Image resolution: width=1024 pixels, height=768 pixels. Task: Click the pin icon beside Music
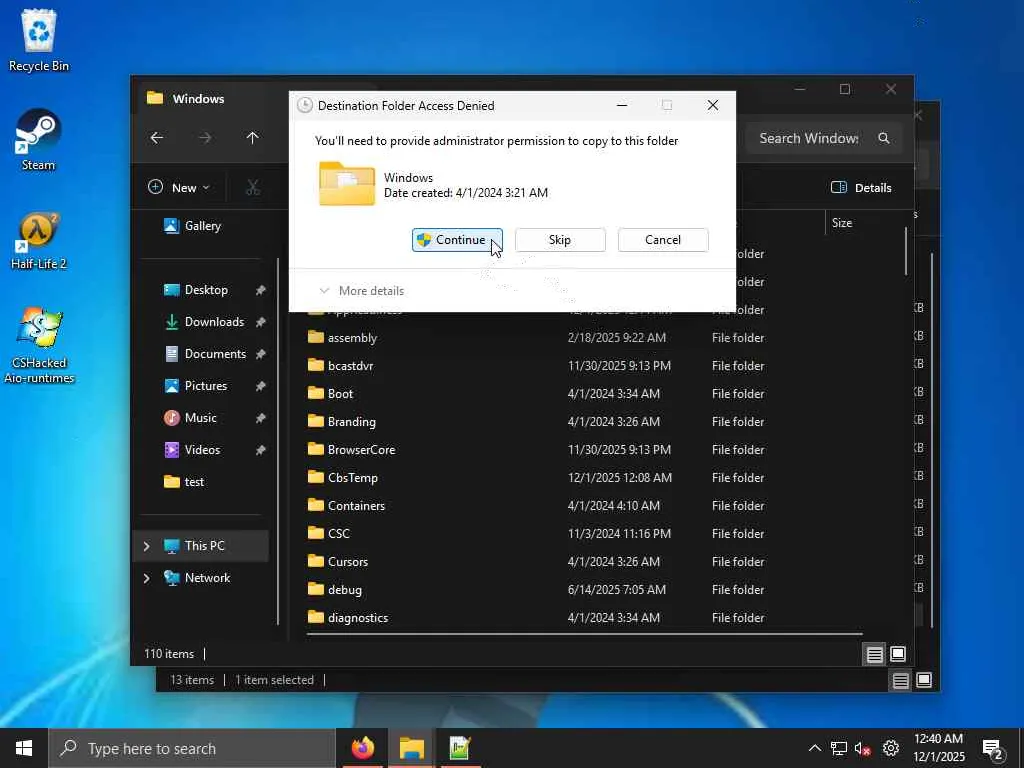[261, 418]
